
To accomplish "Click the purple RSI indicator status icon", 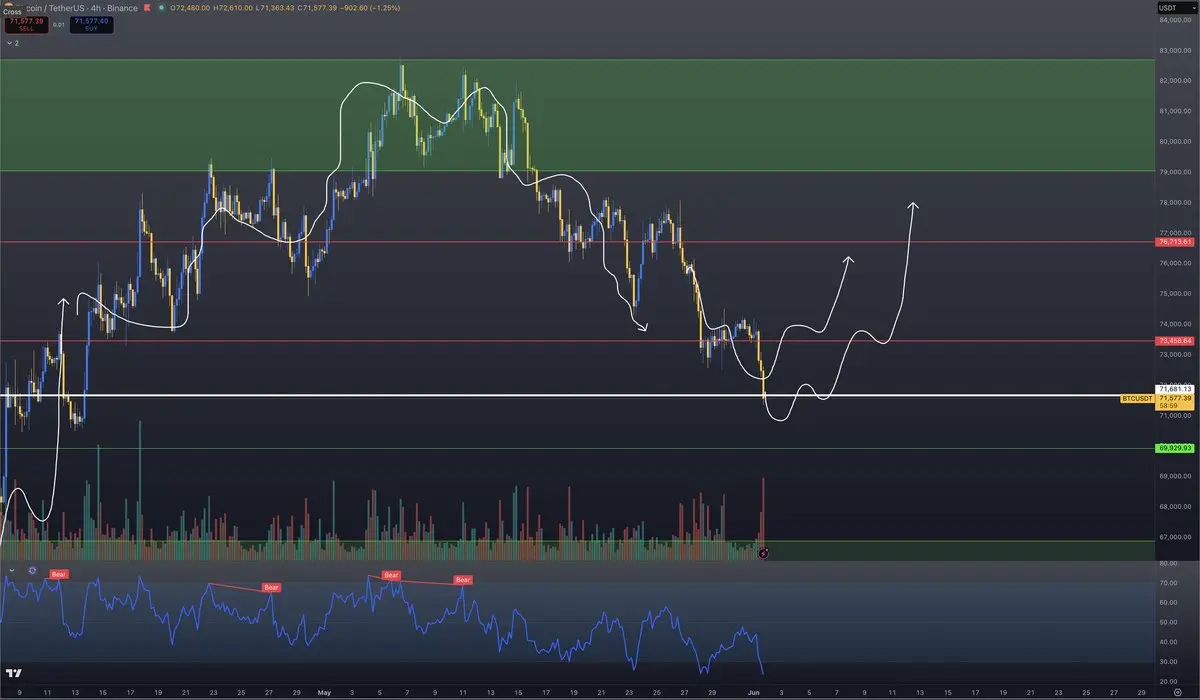I will pyautogui.click(x=32, y=570).
